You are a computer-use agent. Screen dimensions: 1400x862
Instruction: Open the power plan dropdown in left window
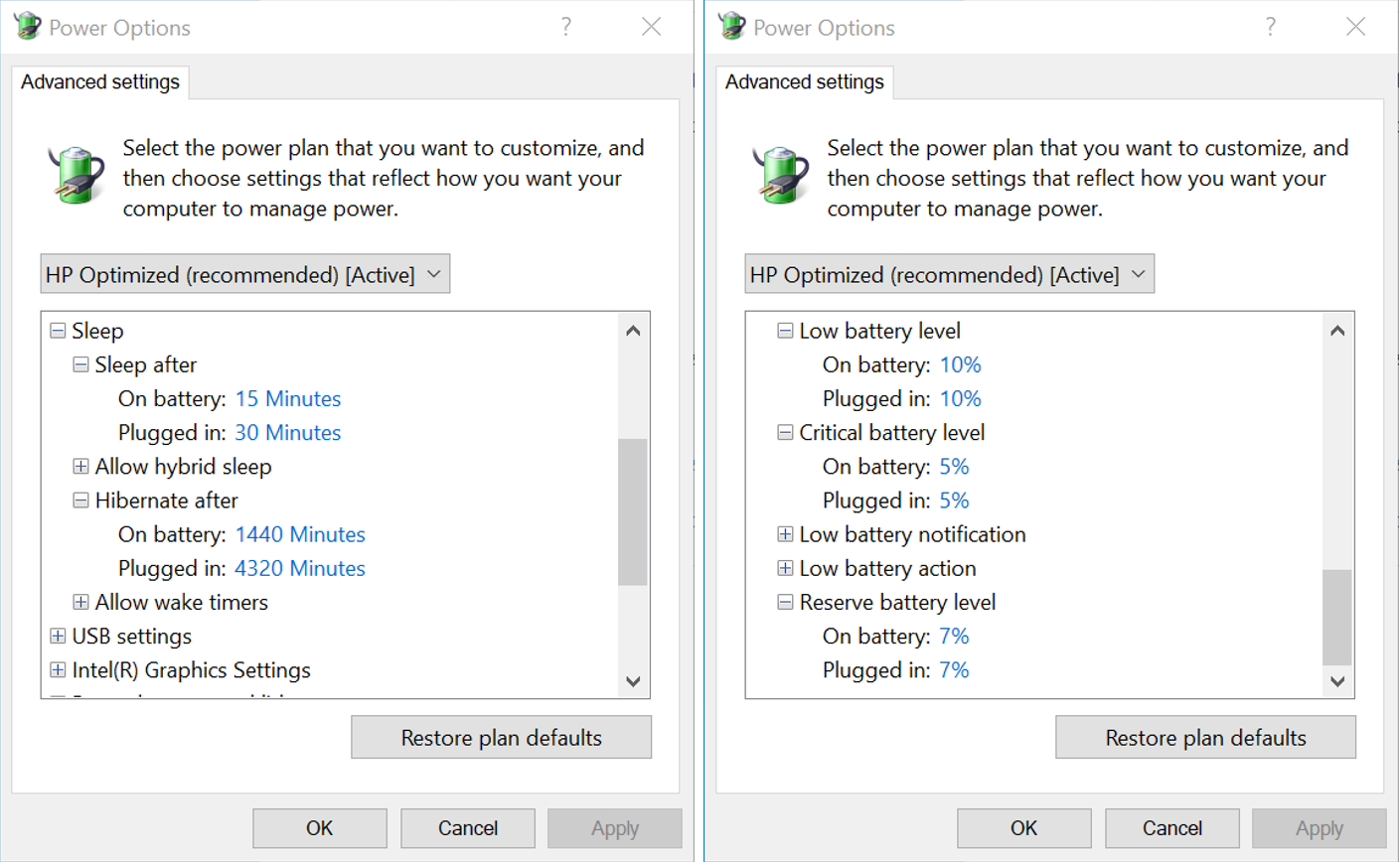(245, 274)
